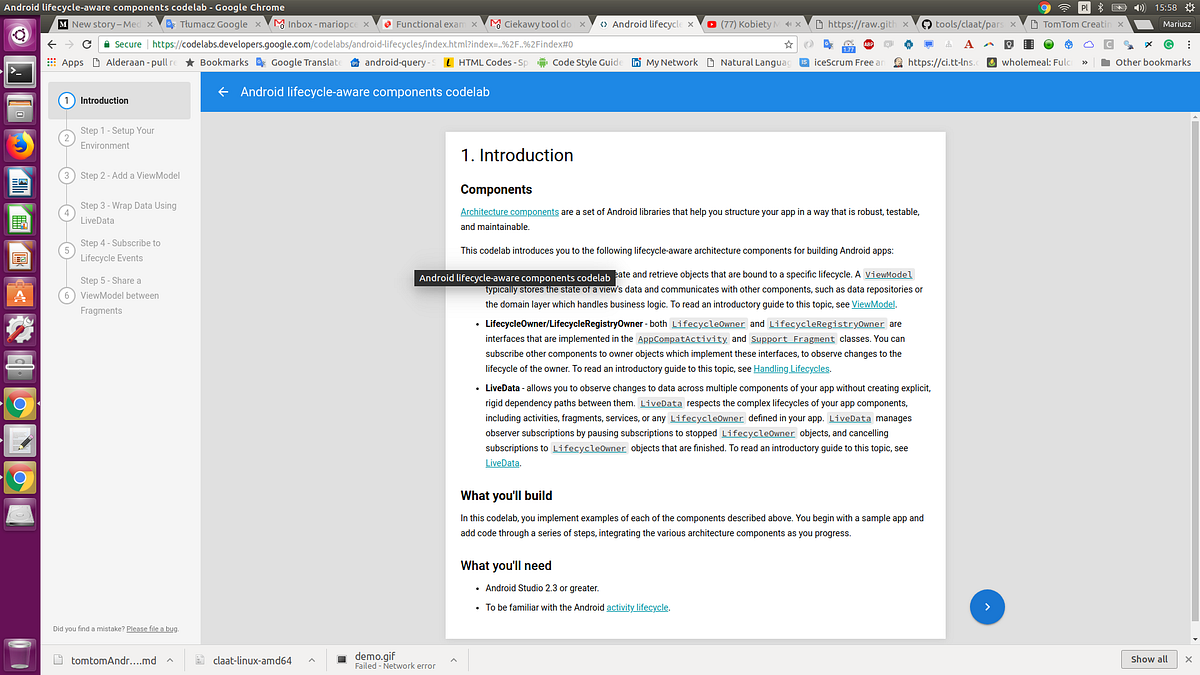Screen dimensions: 1200x675
Task: Advance using the blue next-step arrow button
Action: (x=987, y=607)
